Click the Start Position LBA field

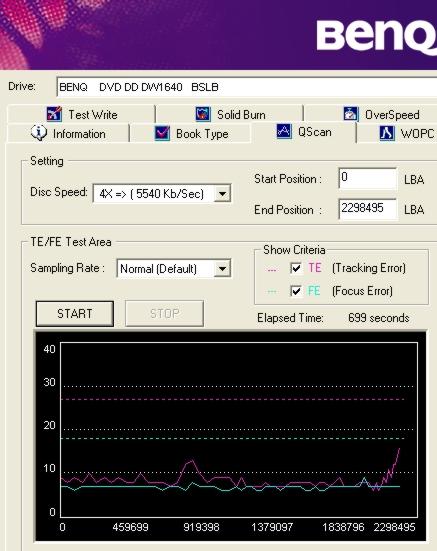coord(368,178)
